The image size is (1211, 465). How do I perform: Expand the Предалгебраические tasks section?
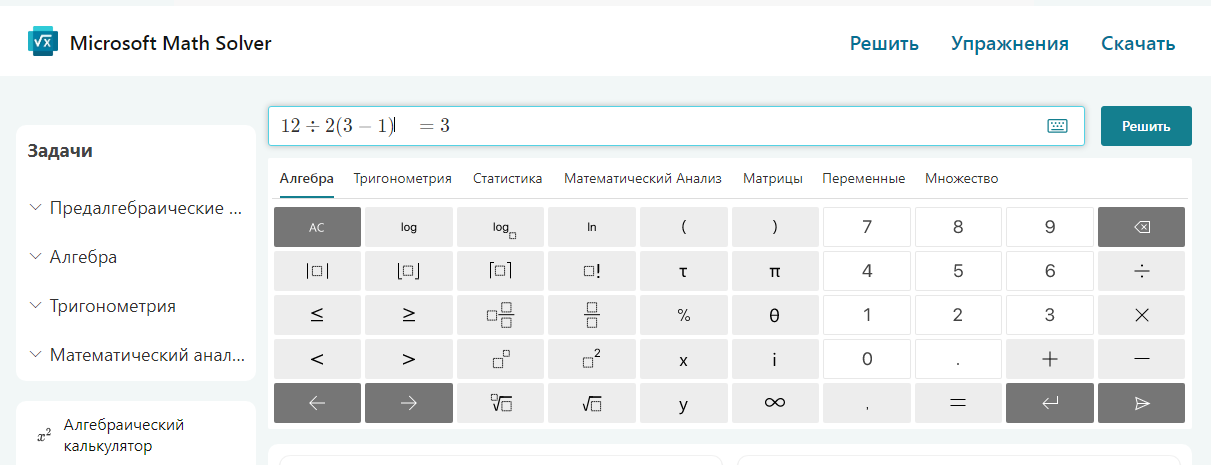(x=146, y=208)
